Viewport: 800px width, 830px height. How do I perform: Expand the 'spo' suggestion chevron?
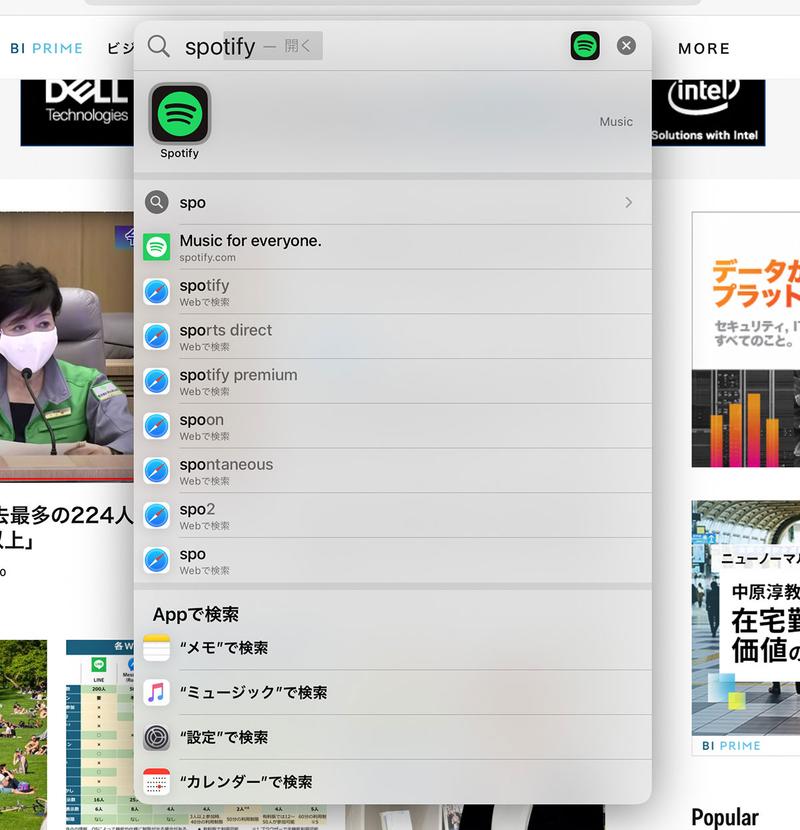click(628, 202)
